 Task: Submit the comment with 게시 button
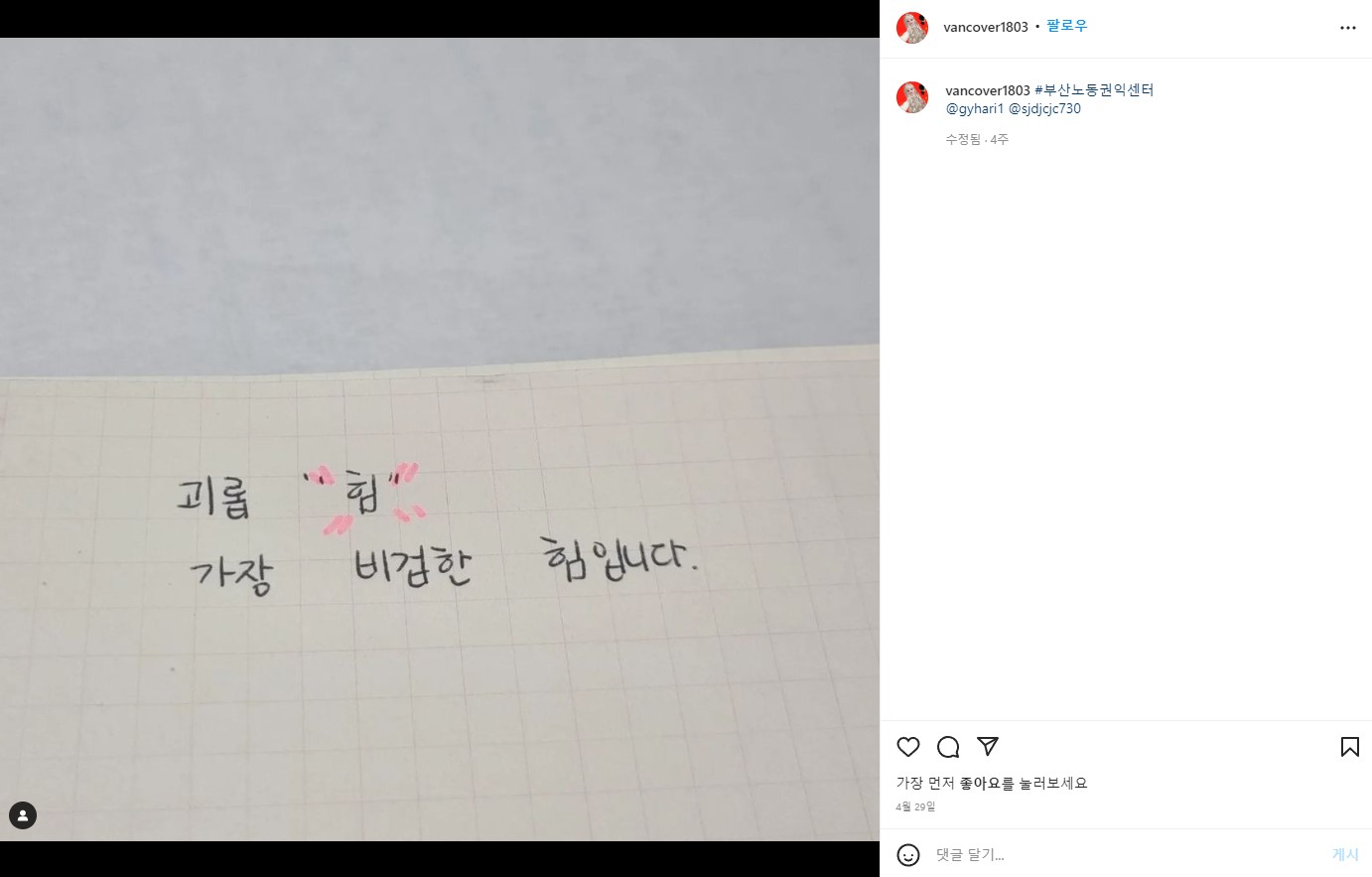coord(1345,854)
